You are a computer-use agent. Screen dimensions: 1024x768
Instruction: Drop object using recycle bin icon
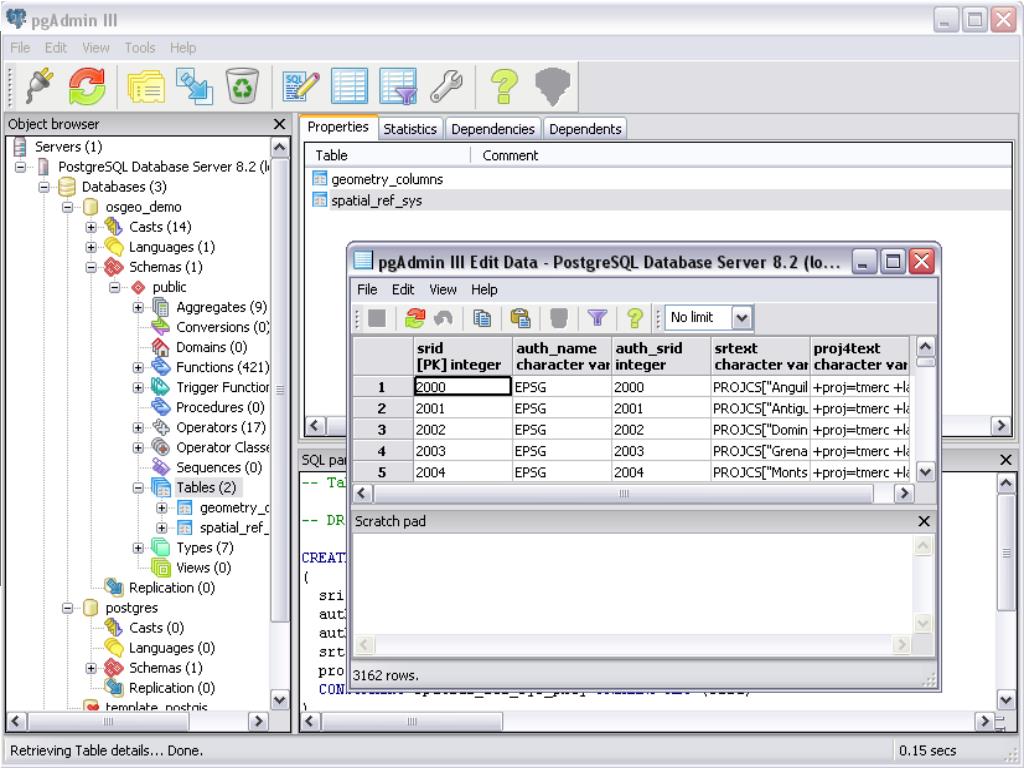coord(242,86)
